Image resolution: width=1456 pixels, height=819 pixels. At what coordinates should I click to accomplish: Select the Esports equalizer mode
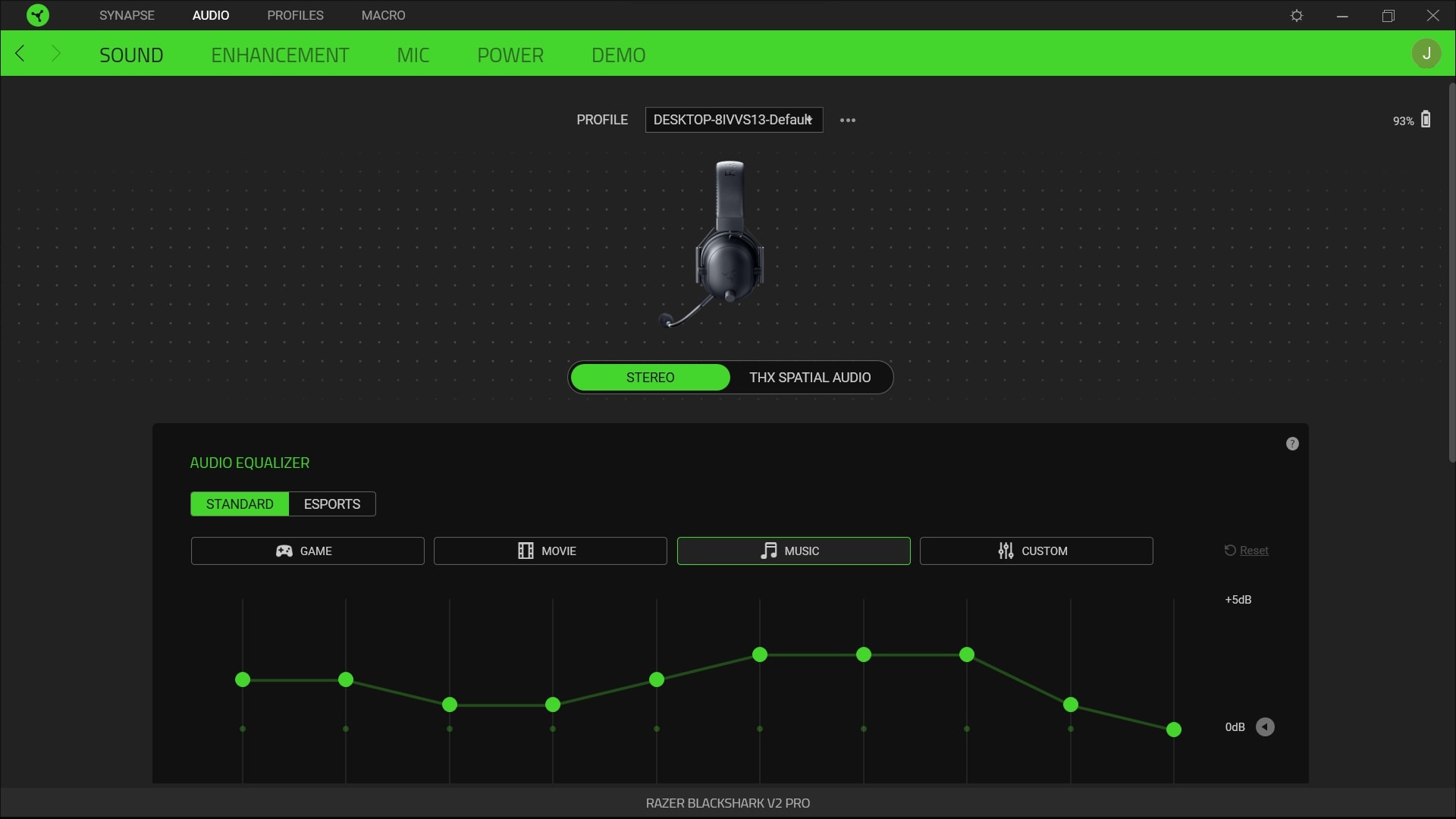pos(332,504)
